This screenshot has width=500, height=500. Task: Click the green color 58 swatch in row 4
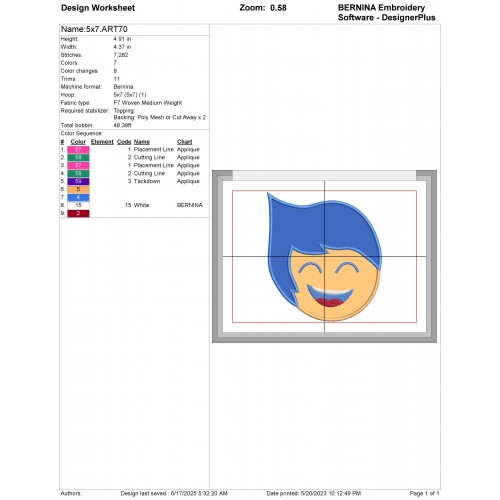pos(78,173)
